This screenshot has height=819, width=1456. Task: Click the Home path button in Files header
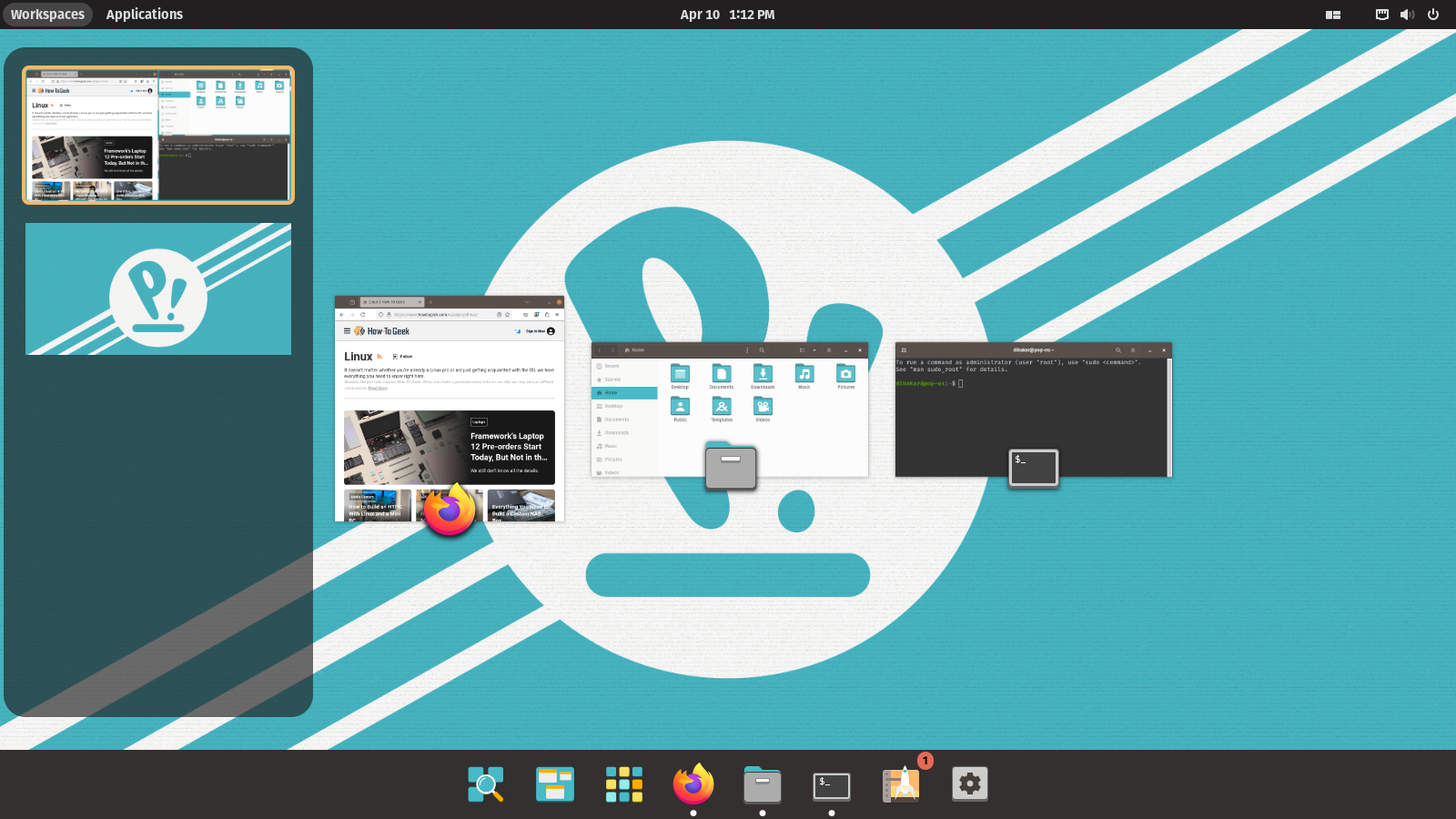point(634,349)
